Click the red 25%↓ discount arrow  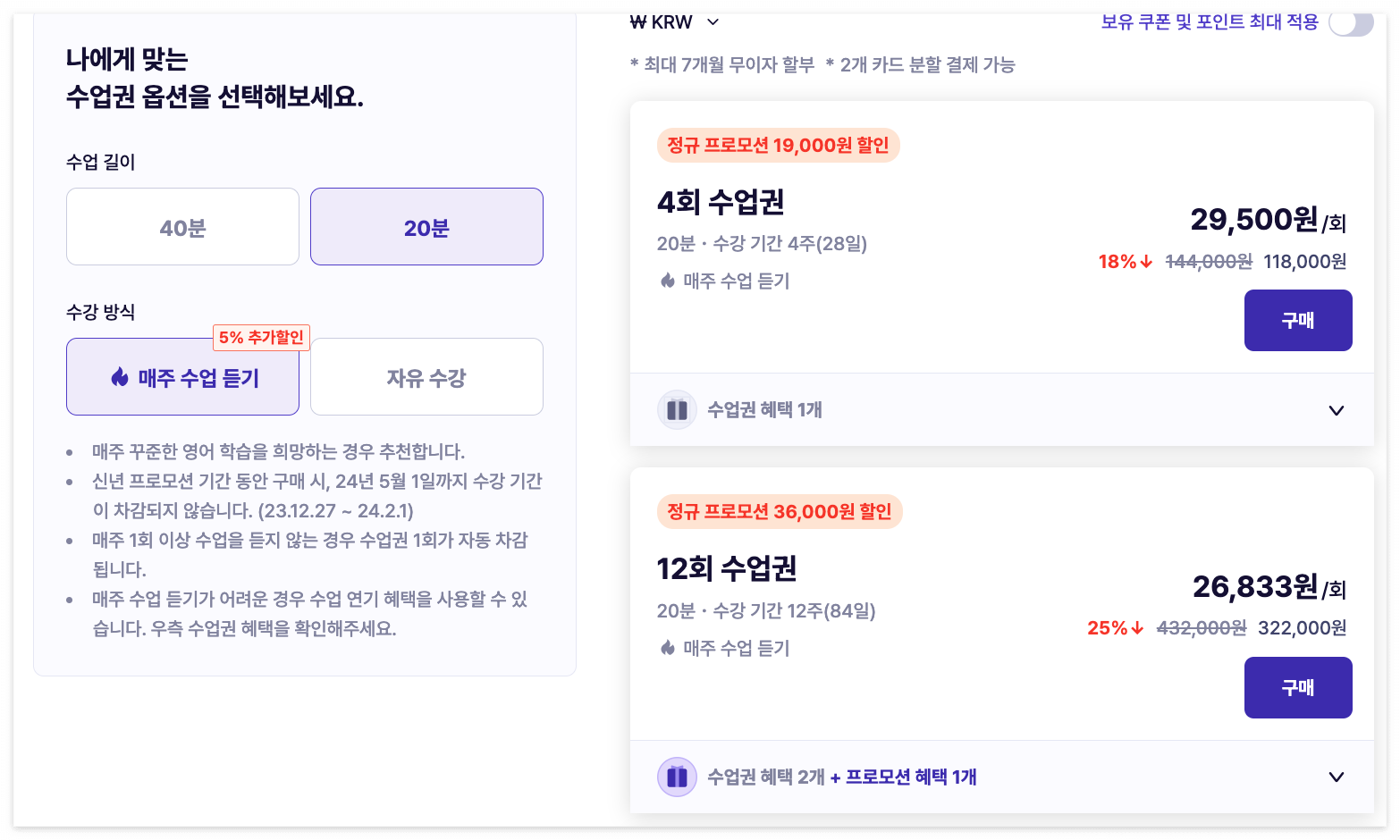tap(1114, 627)
